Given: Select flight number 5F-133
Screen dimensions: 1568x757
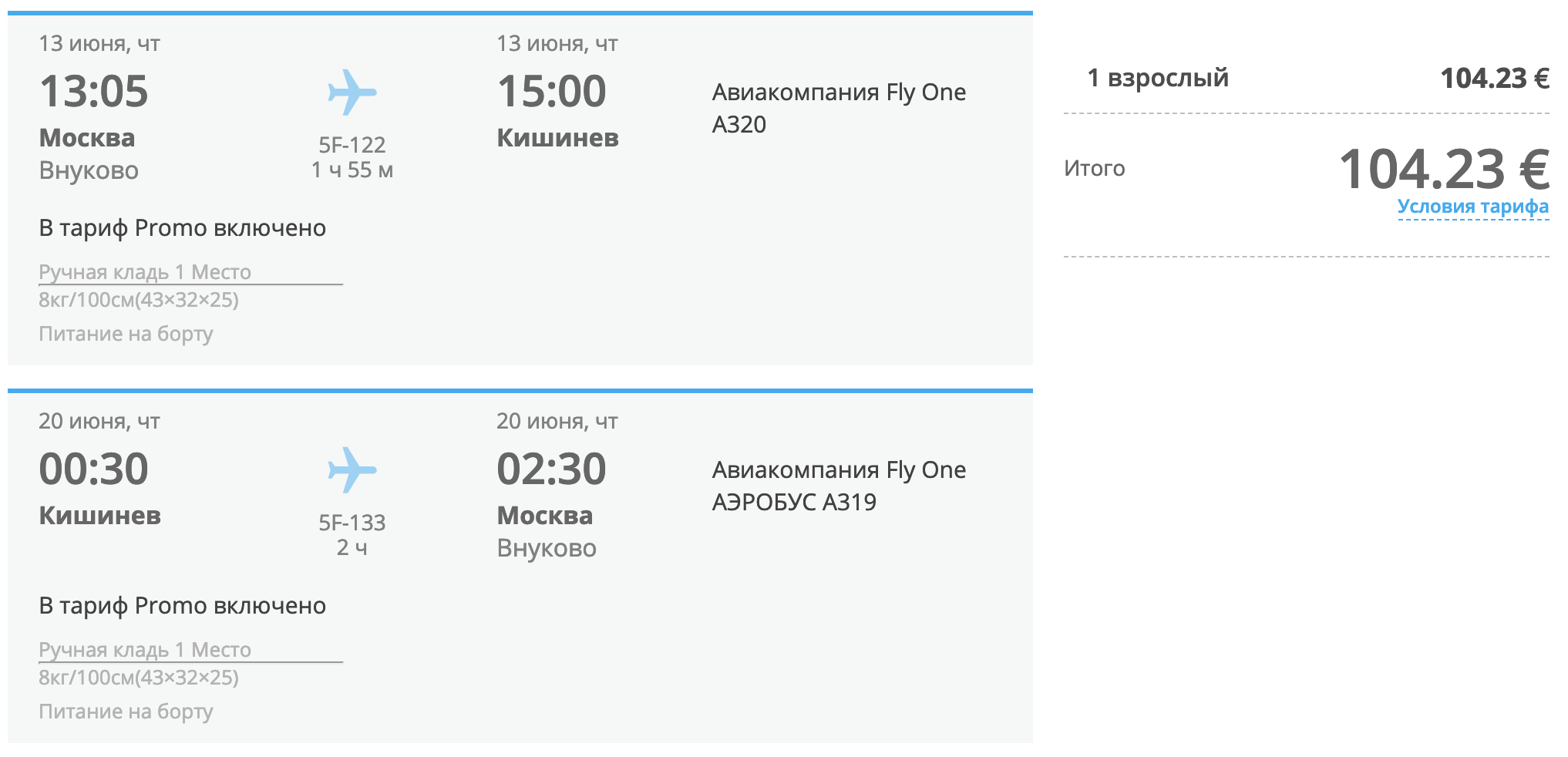Looking at the screenshot, I should [352, 523].
